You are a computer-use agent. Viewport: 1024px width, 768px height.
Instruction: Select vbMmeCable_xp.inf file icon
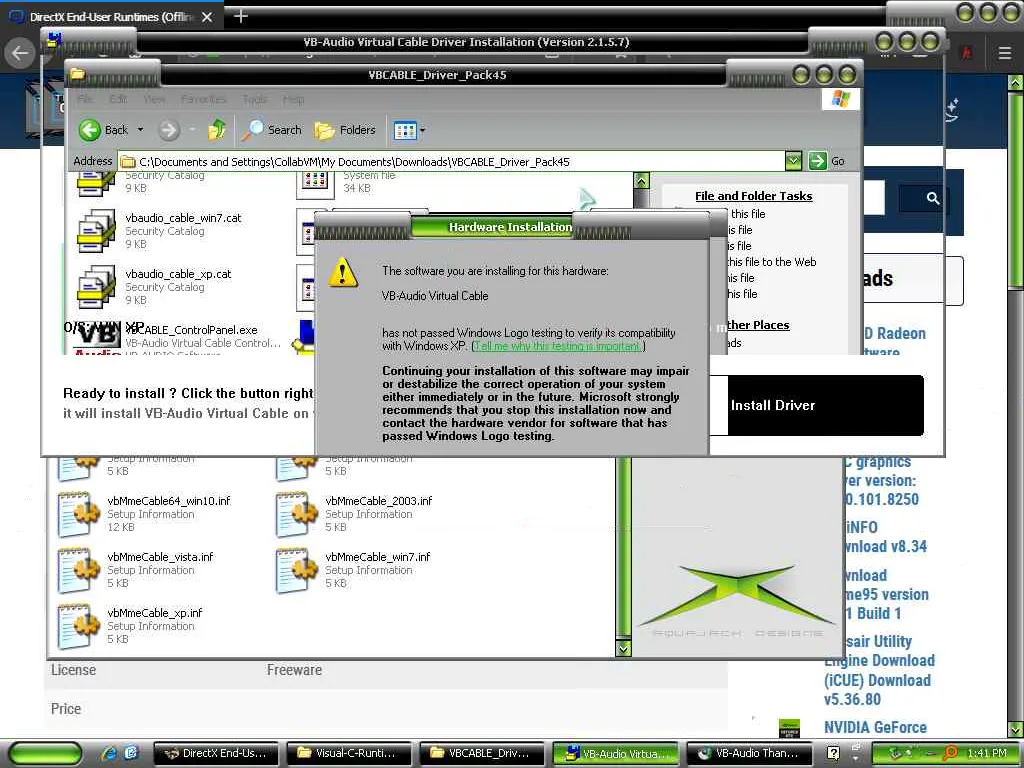coord(78,626)
